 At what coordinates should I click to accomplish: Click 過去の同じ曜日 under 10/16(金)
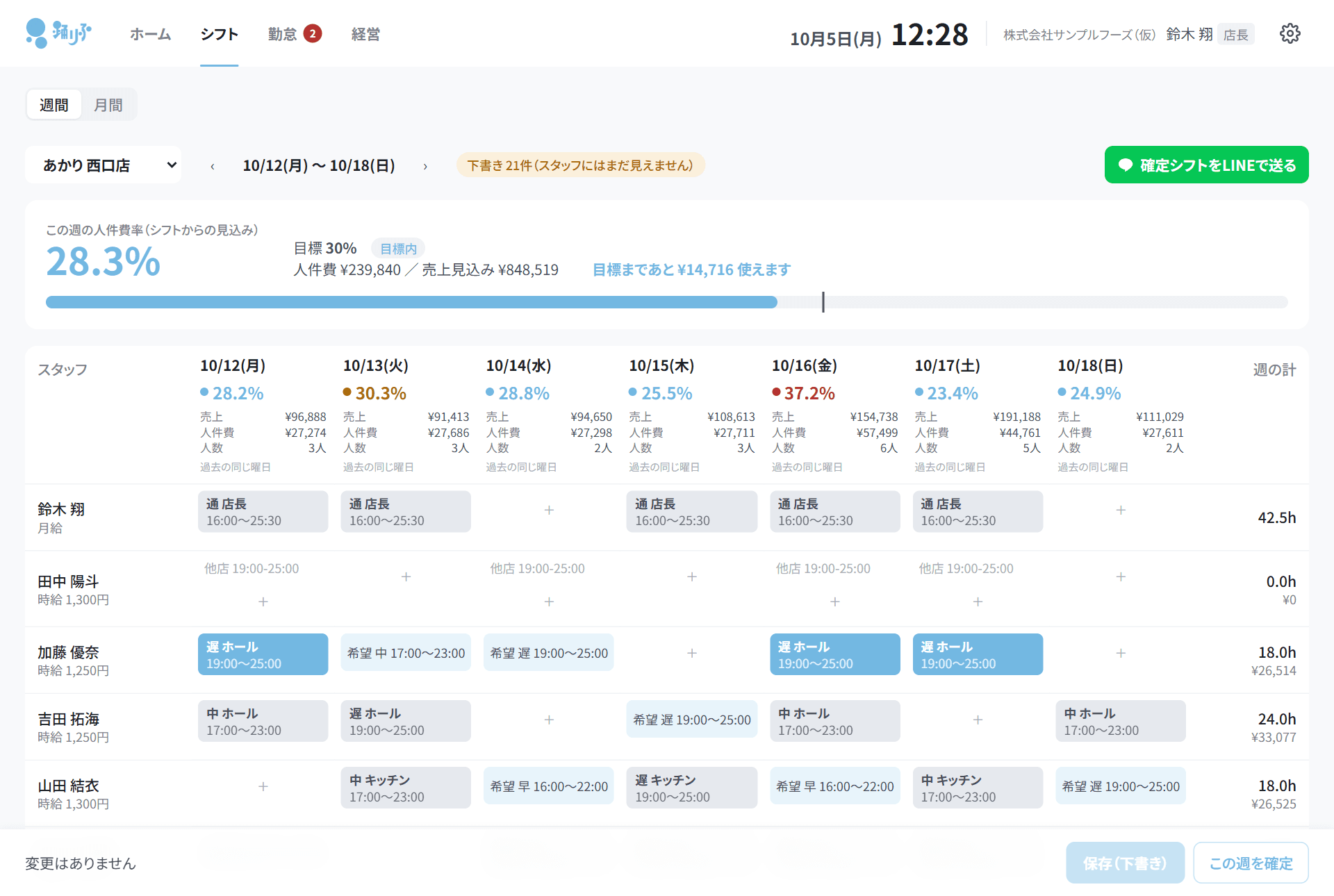click(x=807, y=467)
